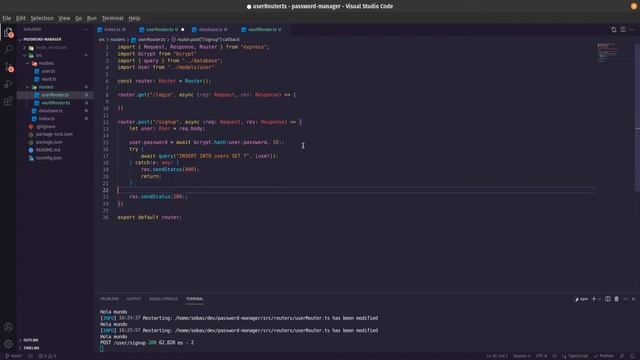640x360 pixels.
Task: Open the Edit menu
Action: coord(21,18)
